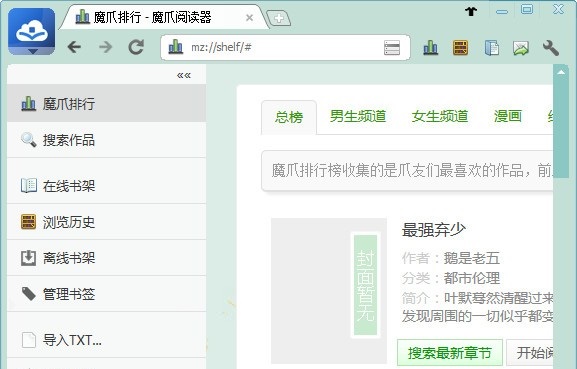Open 在线书架 in sidebar
Viewport: 577px width, 369px height.
pyautogui.click(x=106, y=185)
